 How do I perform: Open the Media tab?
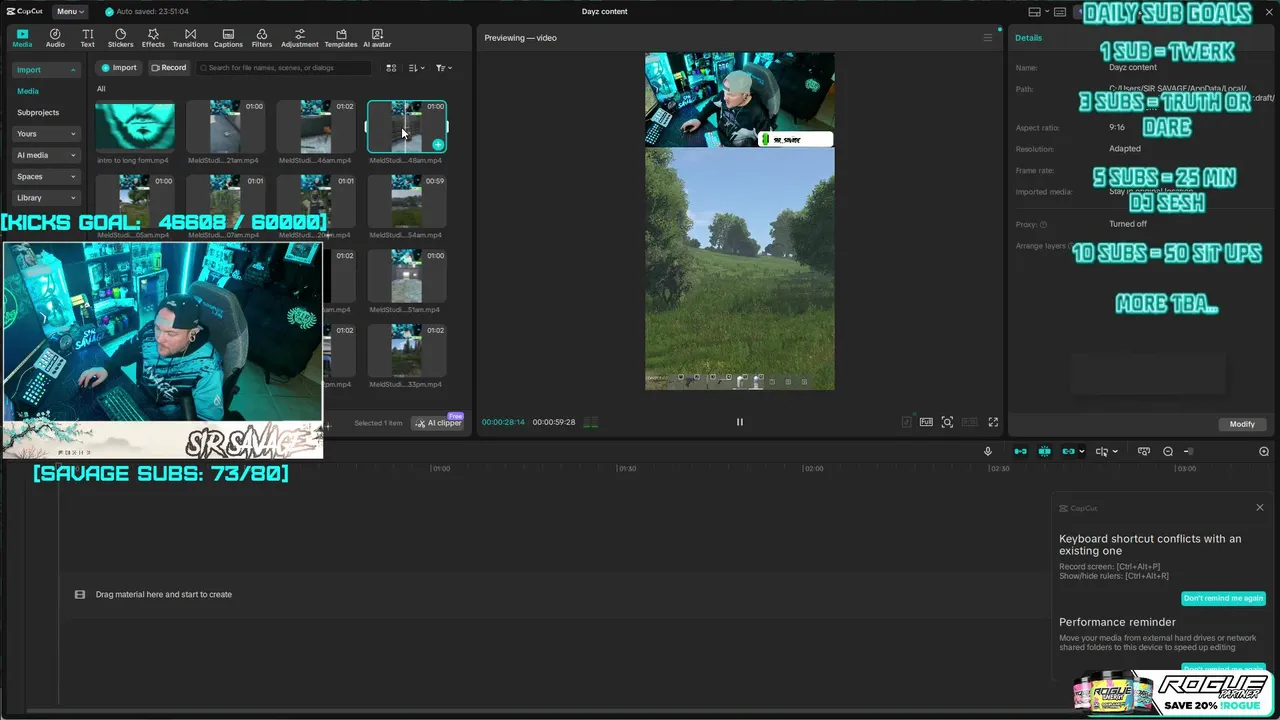click(22, 38)
